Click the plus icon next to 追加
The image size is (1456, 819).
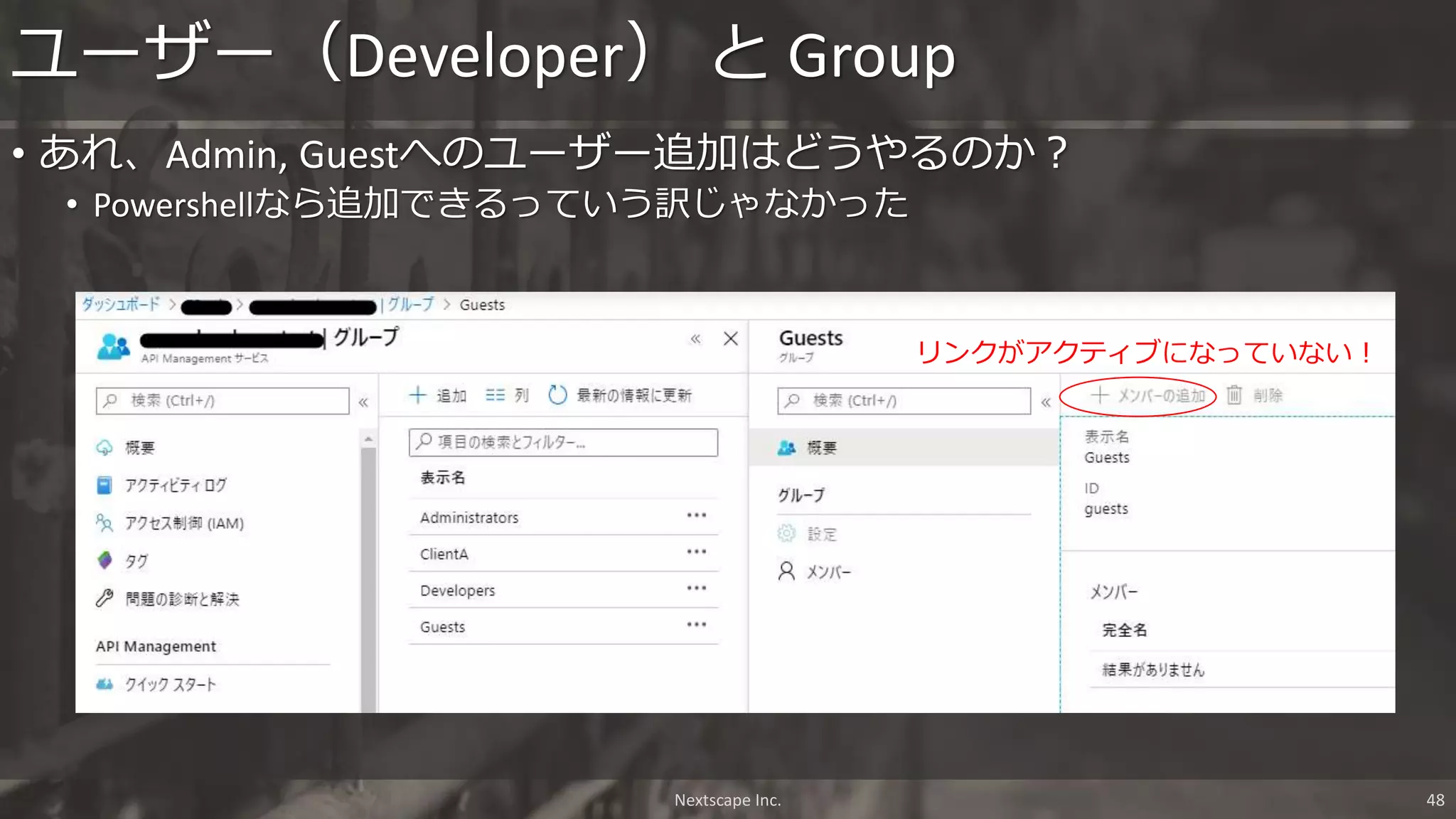[x=417, y=395]
